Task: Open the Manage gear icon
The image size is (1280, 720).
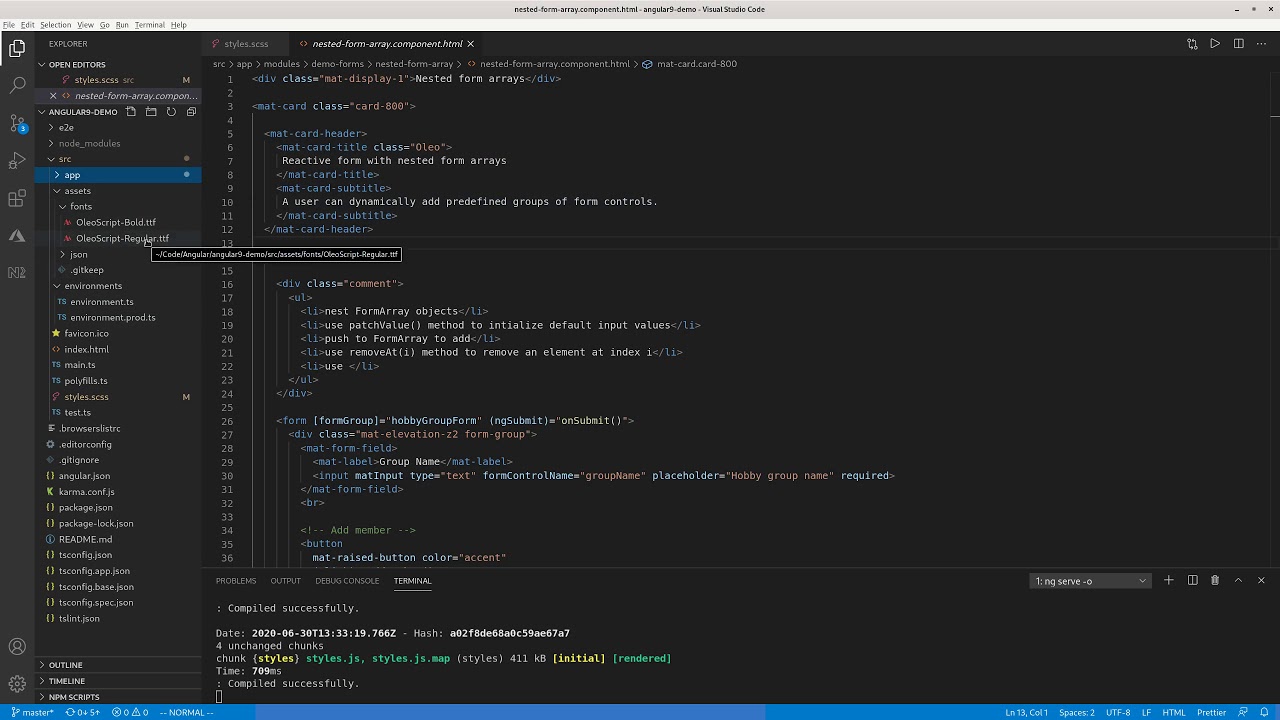Action: coord(17,685)
